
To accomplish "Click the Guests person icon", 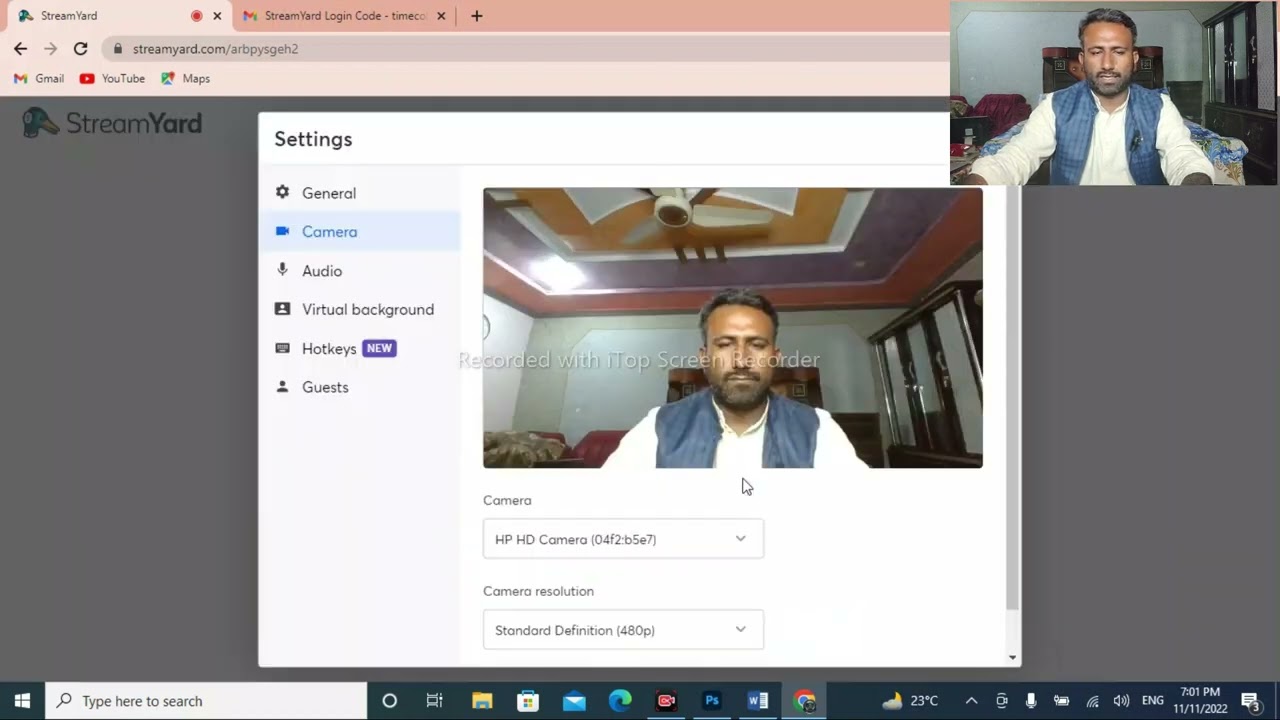I will pyautogui.click(x=282, y=386).
